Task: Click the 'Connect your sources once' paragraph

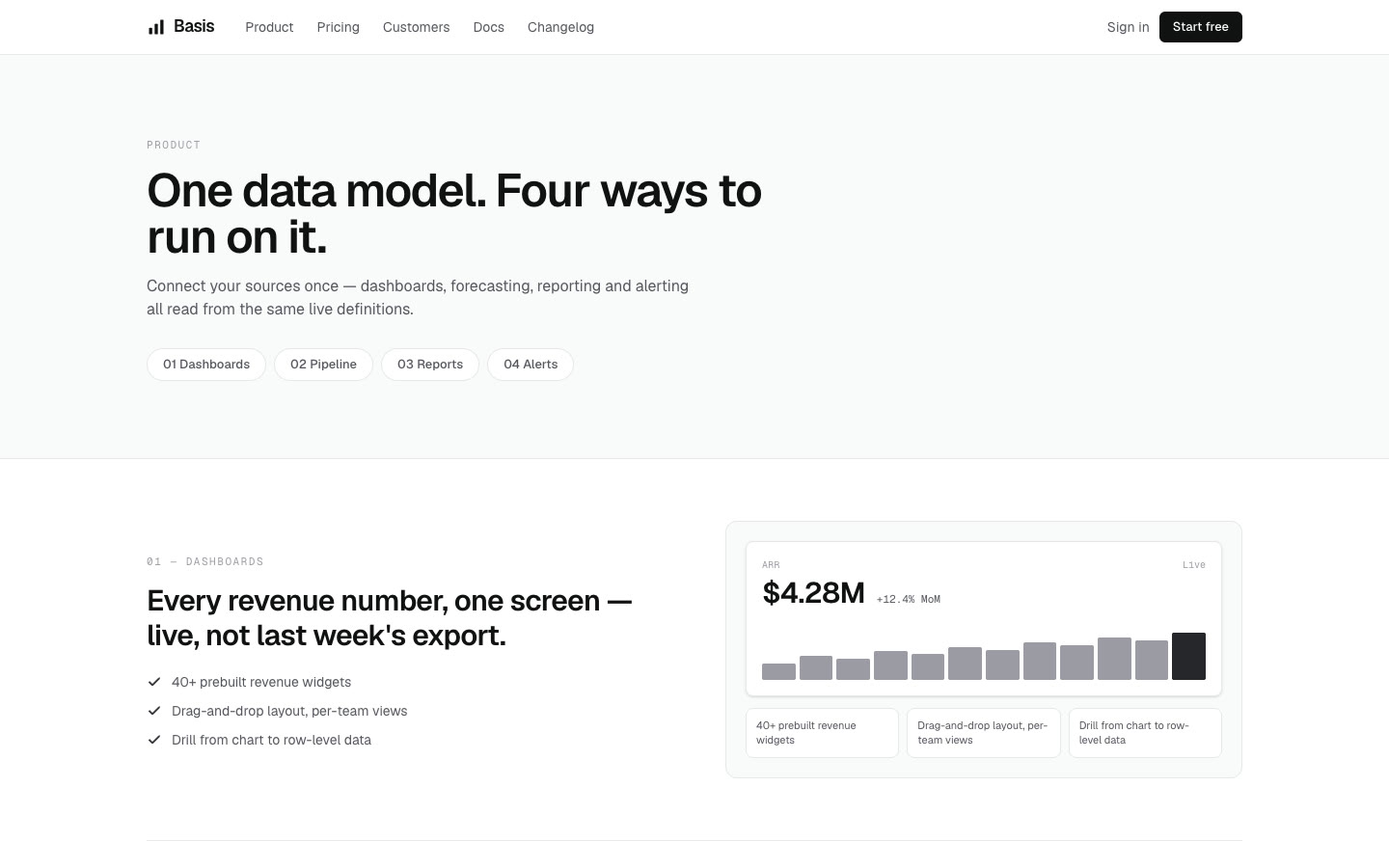Action: coord(418,298)
